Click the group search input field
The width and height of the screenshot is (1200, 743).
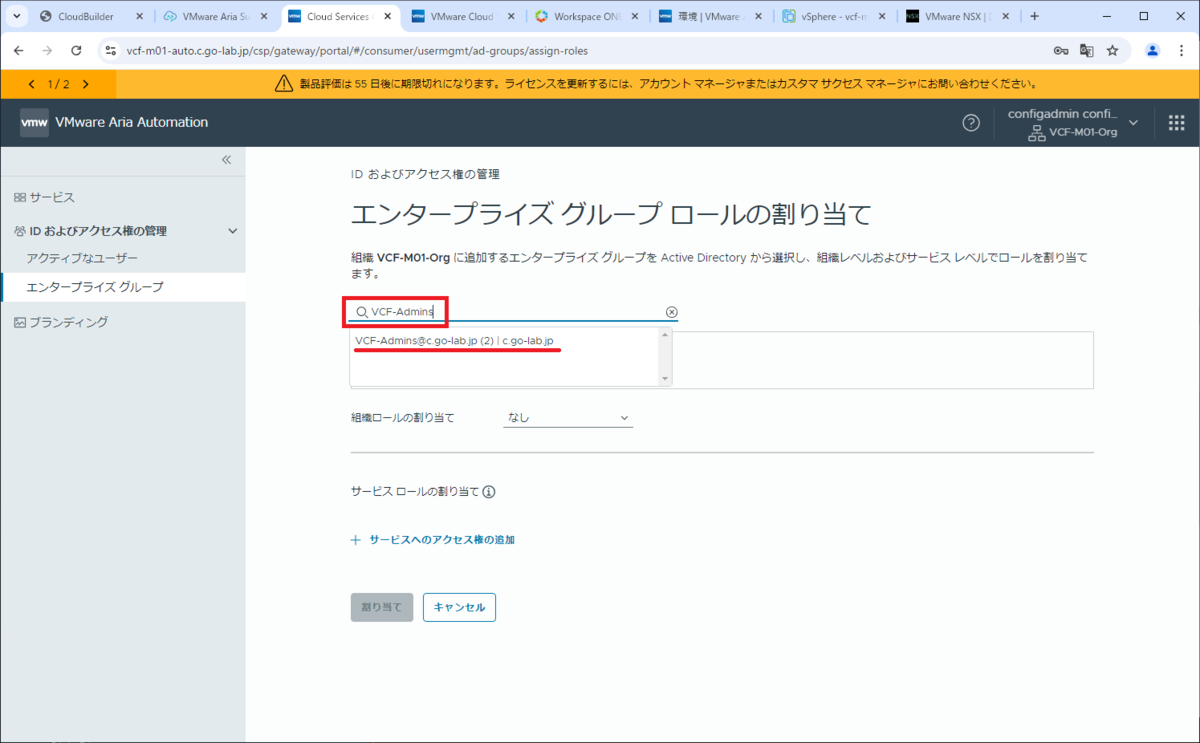point(515,312)
